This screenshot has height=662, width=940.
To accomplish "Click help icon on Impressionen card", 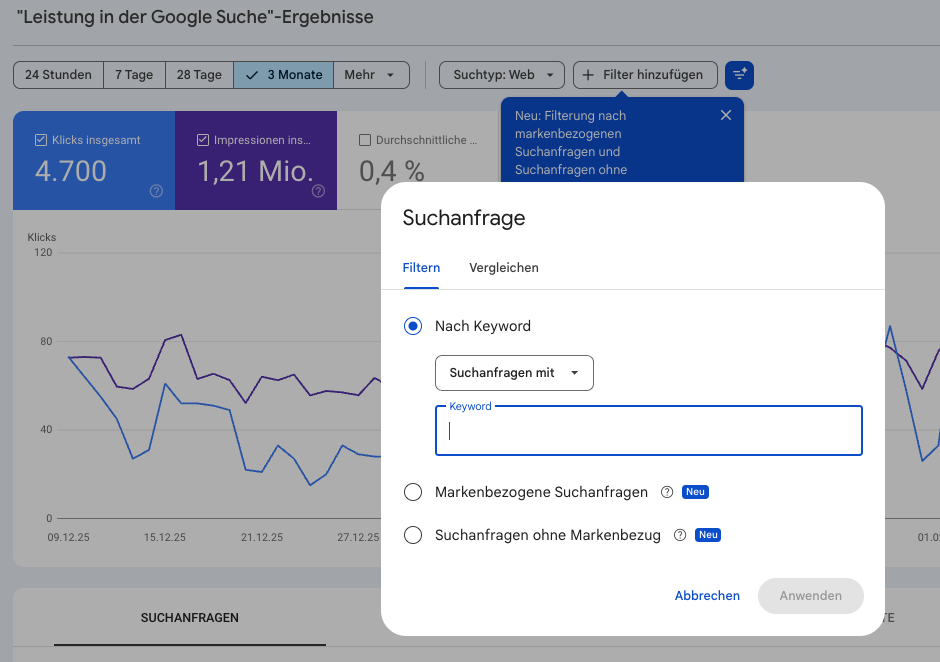I will tap(318, 191).
